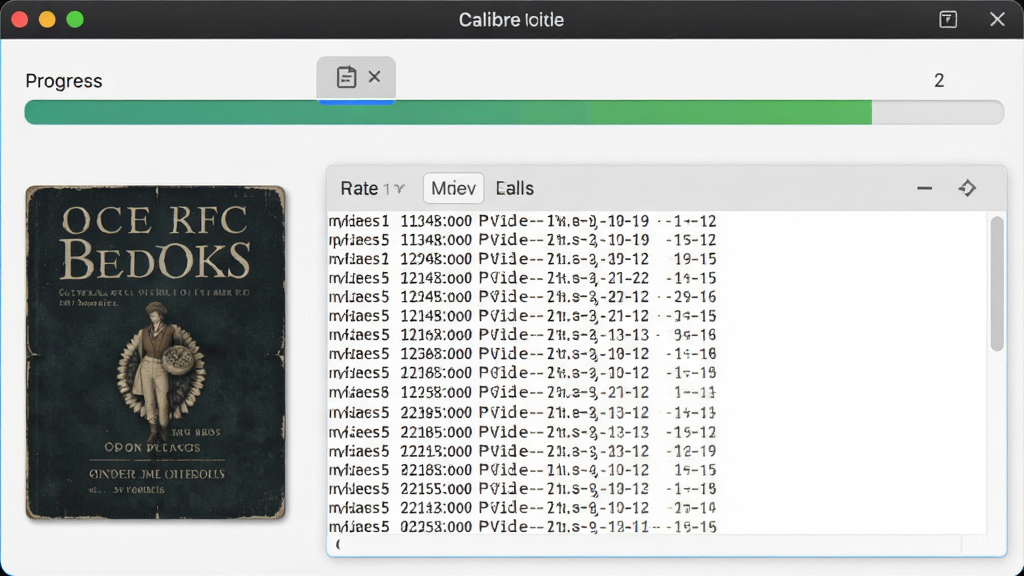Click the green zoom traffic light button
The height and width of the screenshot is (576, 1024).
(75, 20)
